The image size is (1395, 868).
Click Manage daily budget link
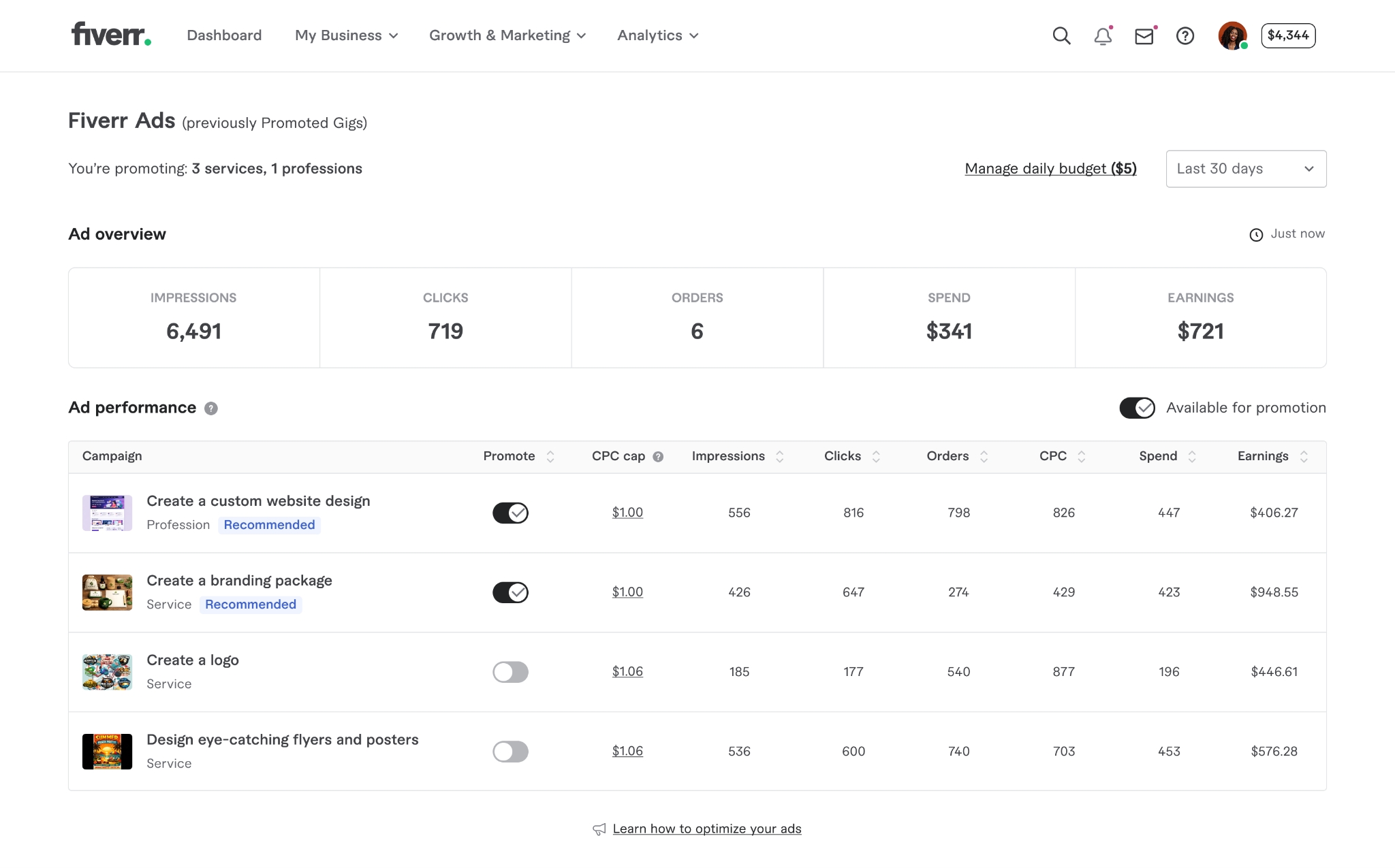point(1050,169)
